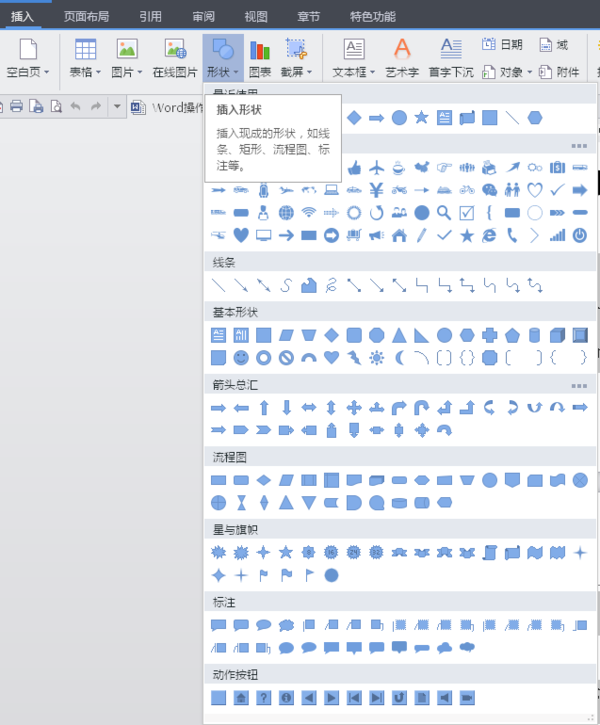Click the 域 field button
The height and width of the screenshot is (725, 600).
(x=554, y=44)
